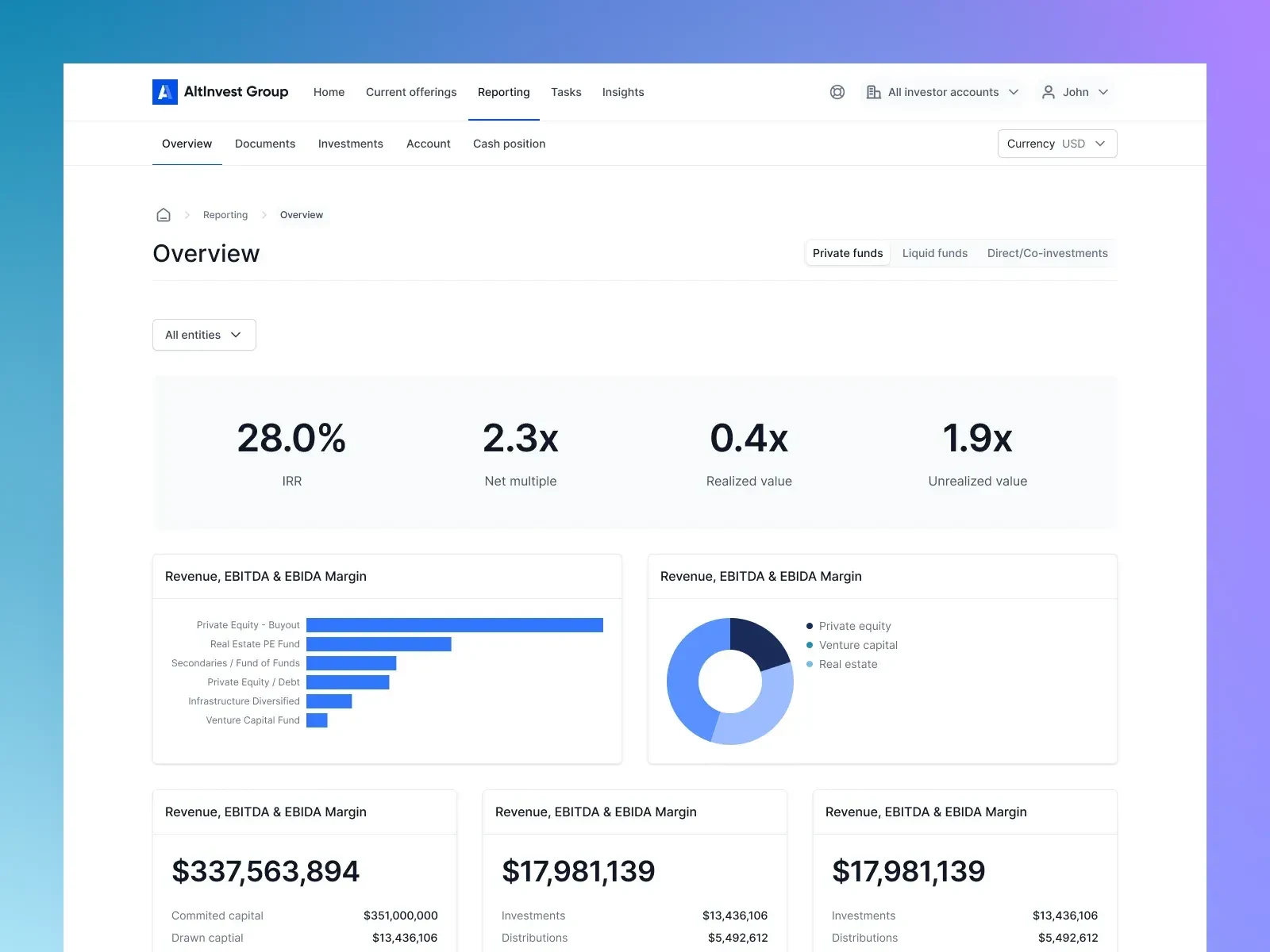
Task: Switch to the Liquid funds filter
Action: pos(934,252)
